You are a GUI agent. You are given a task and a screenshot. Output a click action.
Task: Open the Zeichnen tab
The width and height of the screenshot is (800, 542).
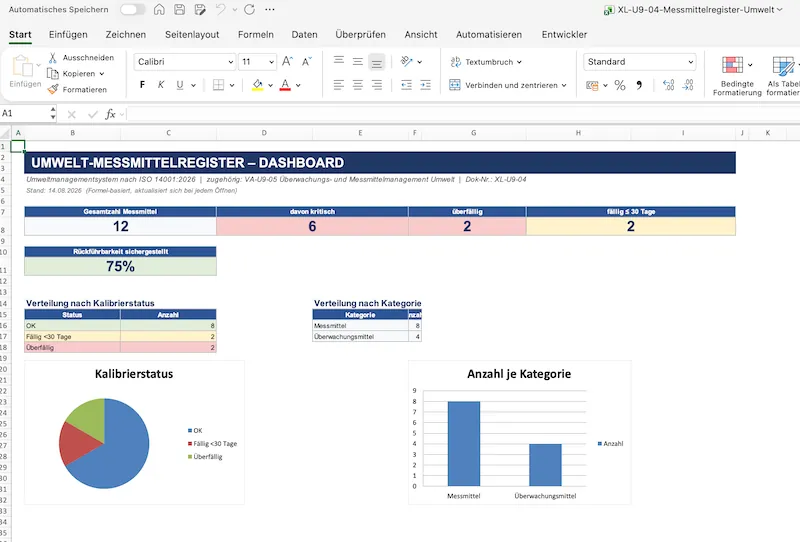(126, 34)
